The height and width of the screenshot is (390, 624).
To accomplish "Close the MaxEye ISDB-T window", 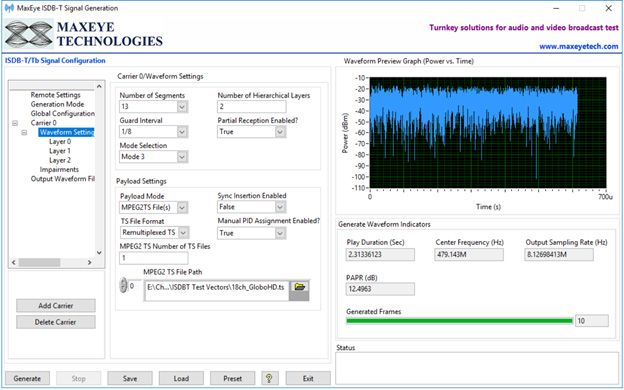I will [x=608, y=8].
